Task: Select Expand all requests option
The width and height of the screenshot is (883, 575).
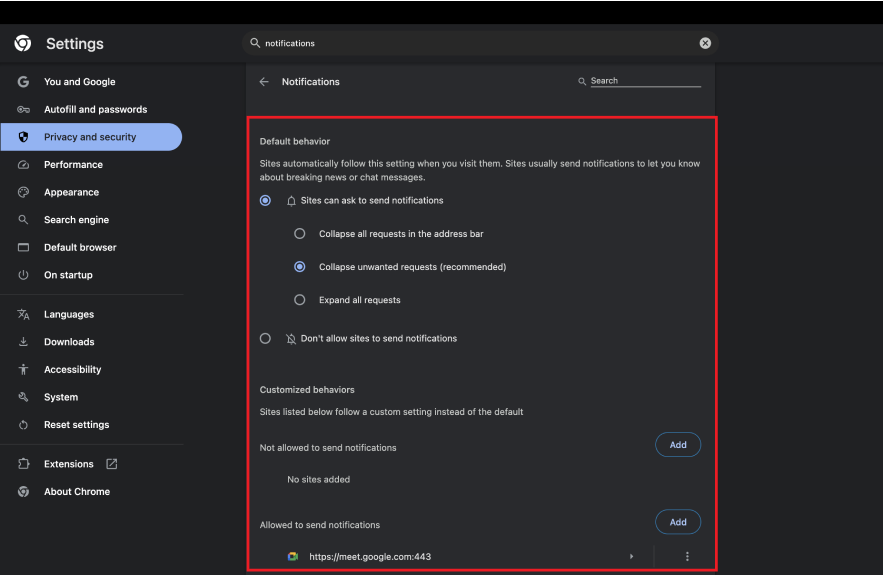Action: point(300,300)
